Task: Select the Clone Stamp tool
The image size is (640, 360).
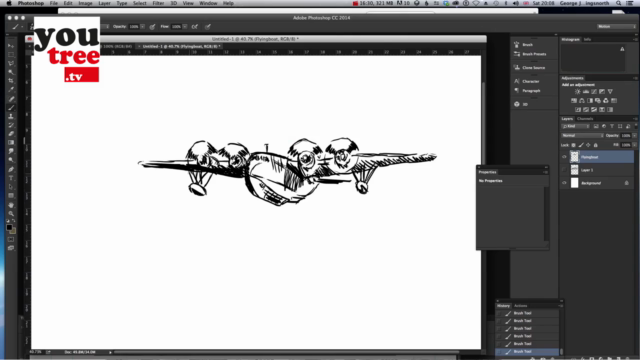Action: 11,116
